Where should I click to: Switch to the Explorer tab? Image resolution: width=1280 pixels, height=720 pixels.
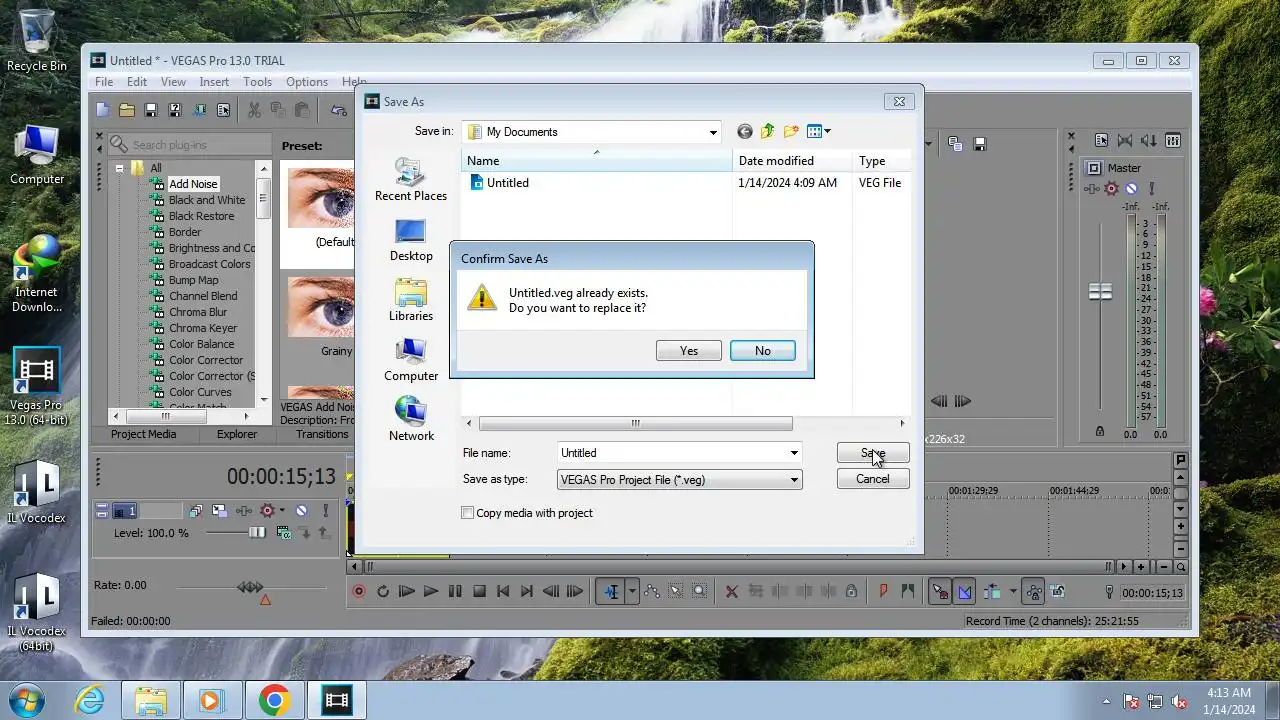[237, 434]
